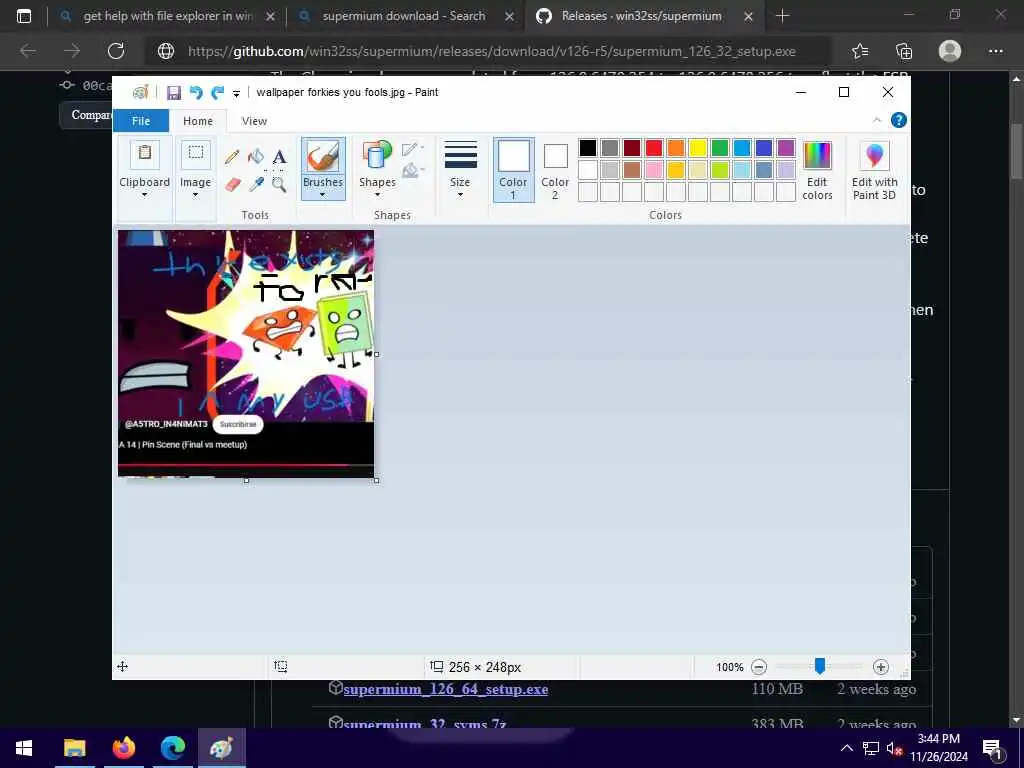The width and height of the screenshot is (1024, 768).
Task: Click the Paint taskbar icon
Action: (221, 748)
